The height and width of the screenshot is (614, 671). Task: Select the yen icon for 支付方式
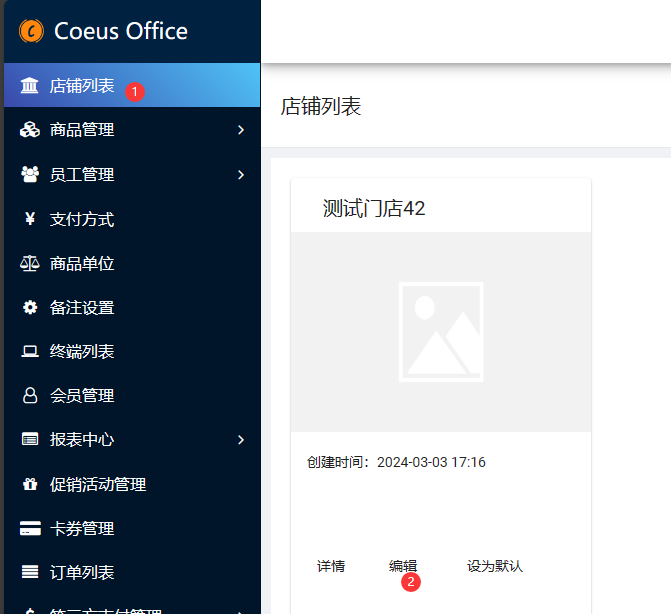(30, 219)
